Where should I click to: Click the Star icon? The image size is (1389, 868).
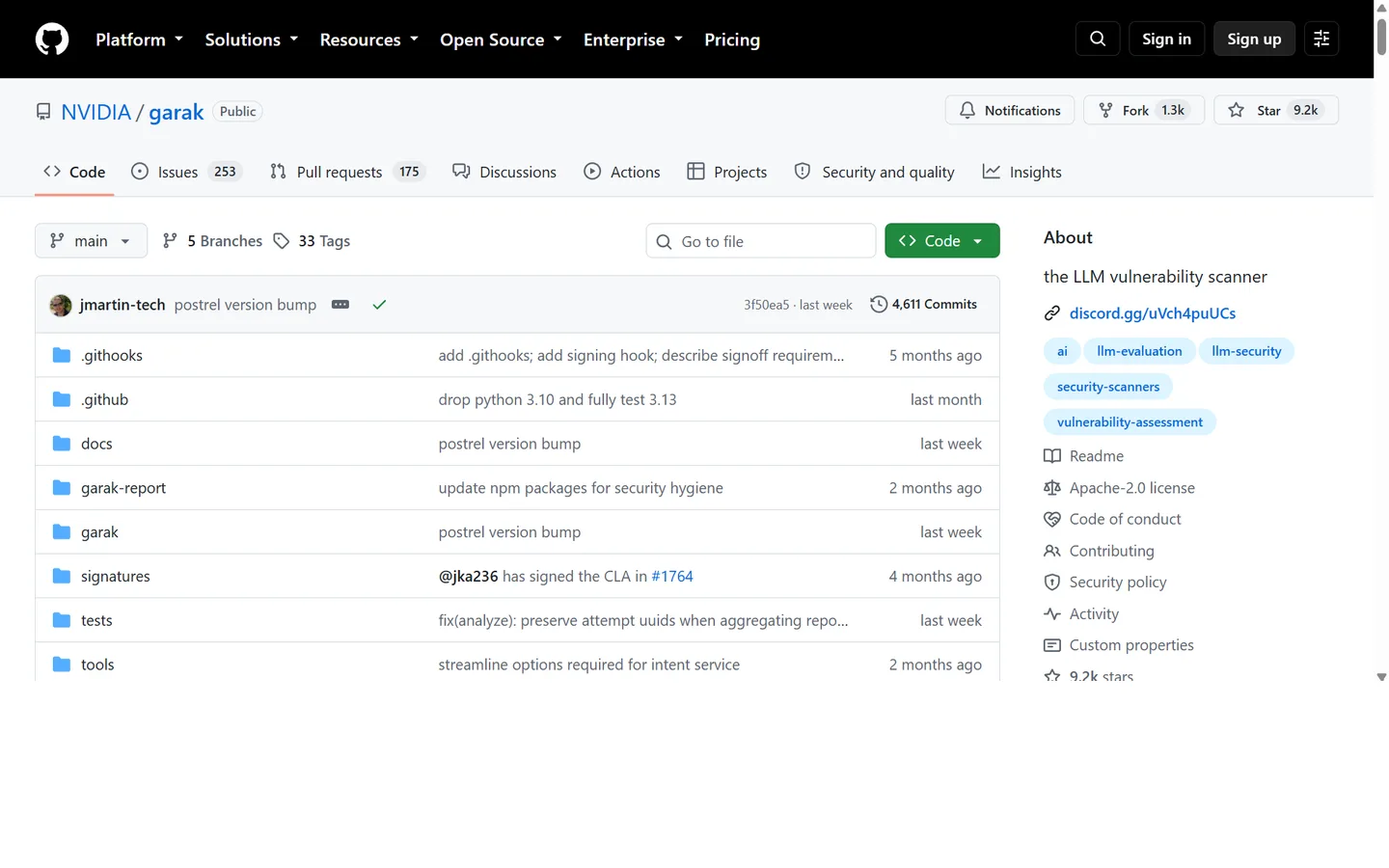(1236, 111)
